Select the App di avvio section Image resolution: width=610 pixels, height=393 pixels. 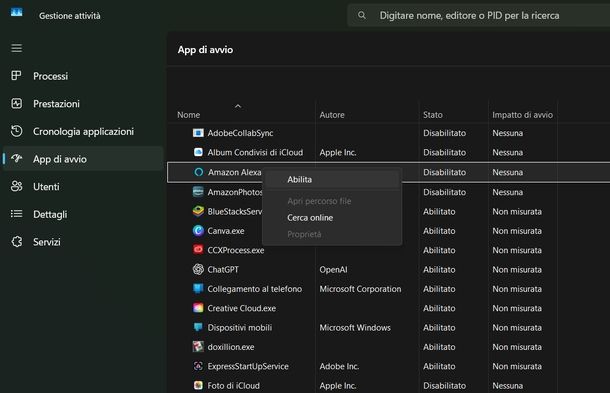[x=83, y=159]
